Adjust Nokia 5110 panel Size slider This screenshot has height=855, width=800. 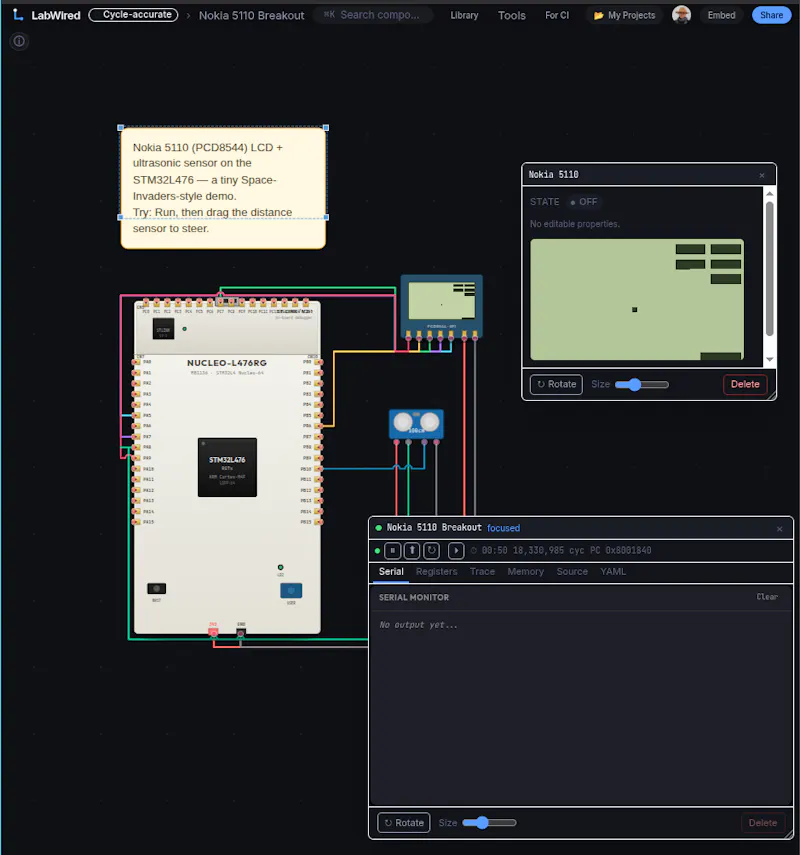(x=642, y=384)
